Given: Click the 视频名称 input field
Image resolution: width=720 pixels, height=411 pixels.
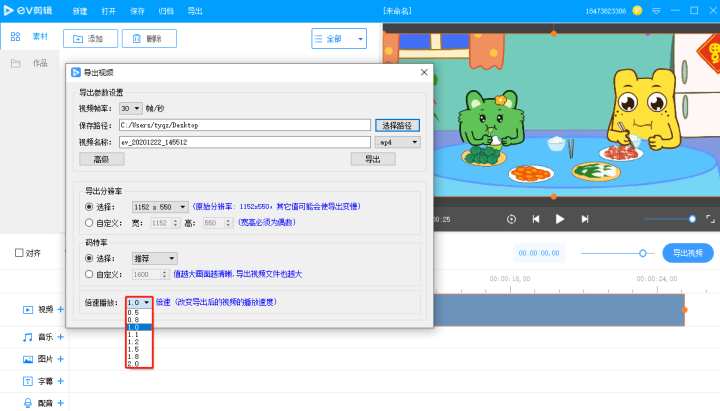Looking at the screenshot, I should click(245, 142).
